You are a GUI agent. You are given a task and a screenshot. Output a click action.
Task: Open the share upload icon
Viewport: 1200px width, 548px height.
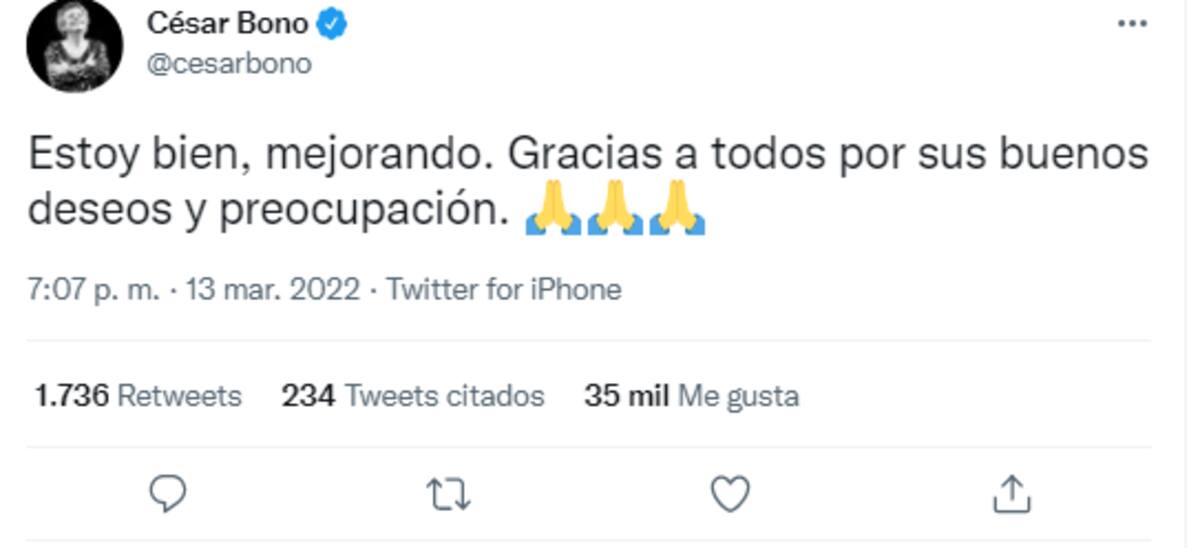click(x=1011, y=492)
